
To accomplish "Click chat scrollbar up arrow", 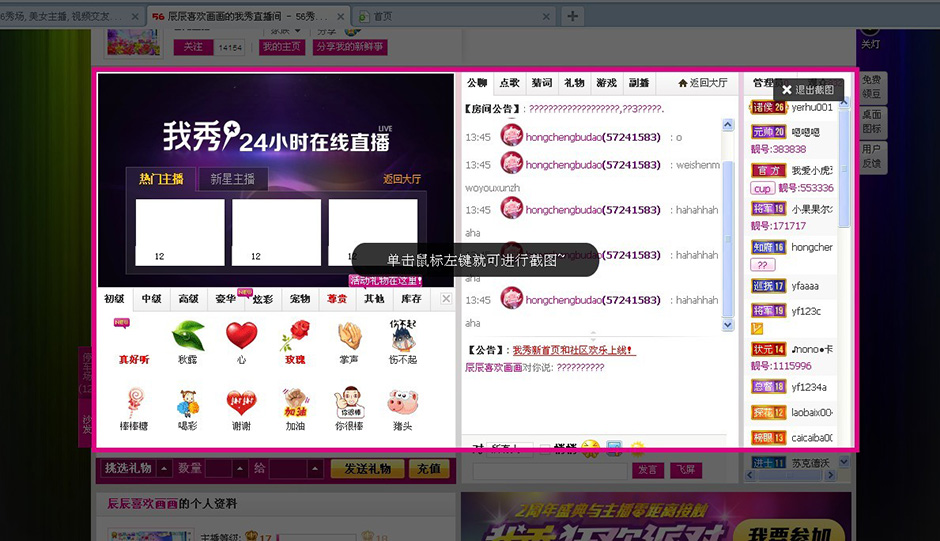I will 728,125.
